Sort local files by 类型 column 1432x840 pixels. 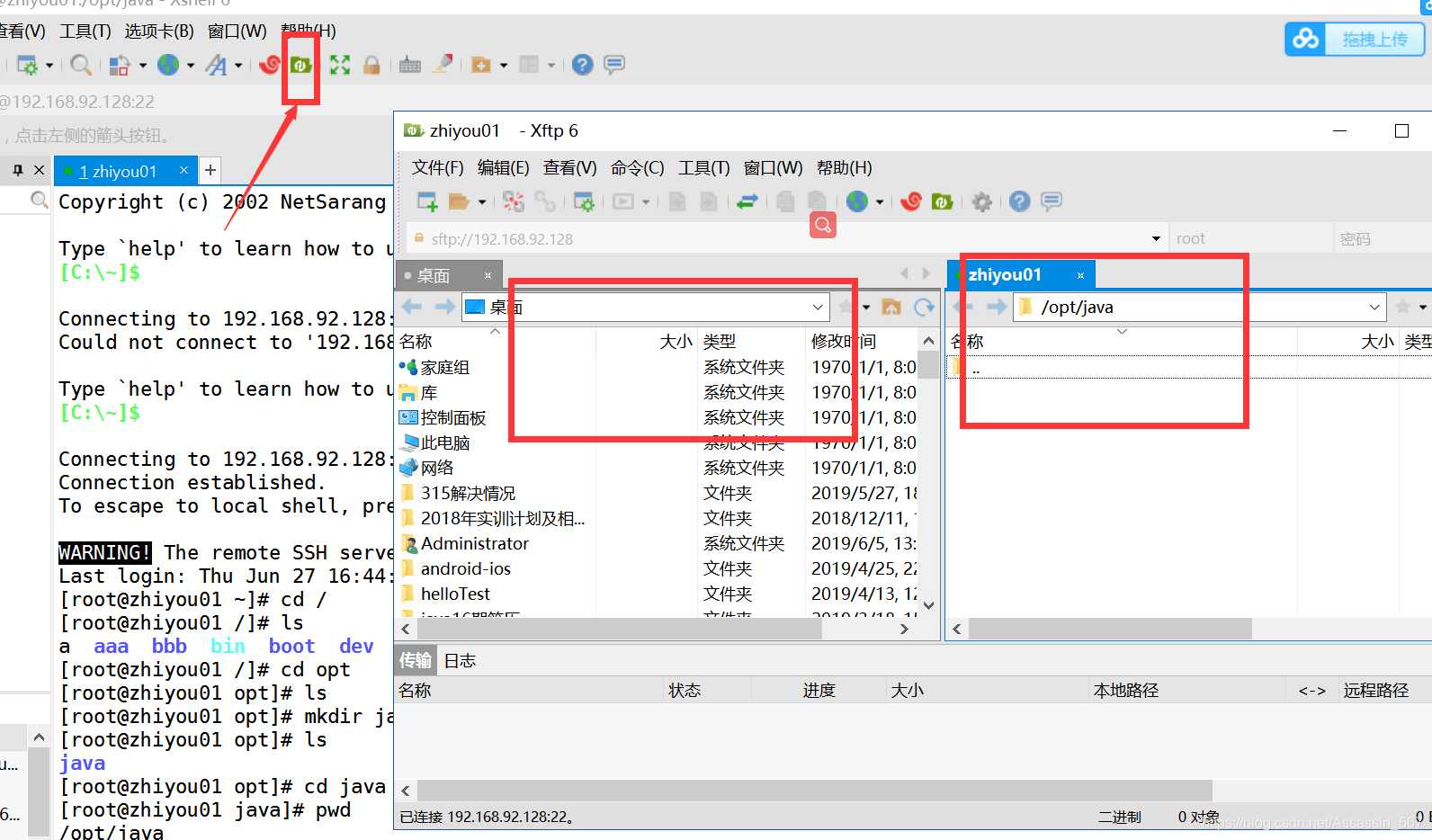(x=720, y=342)
